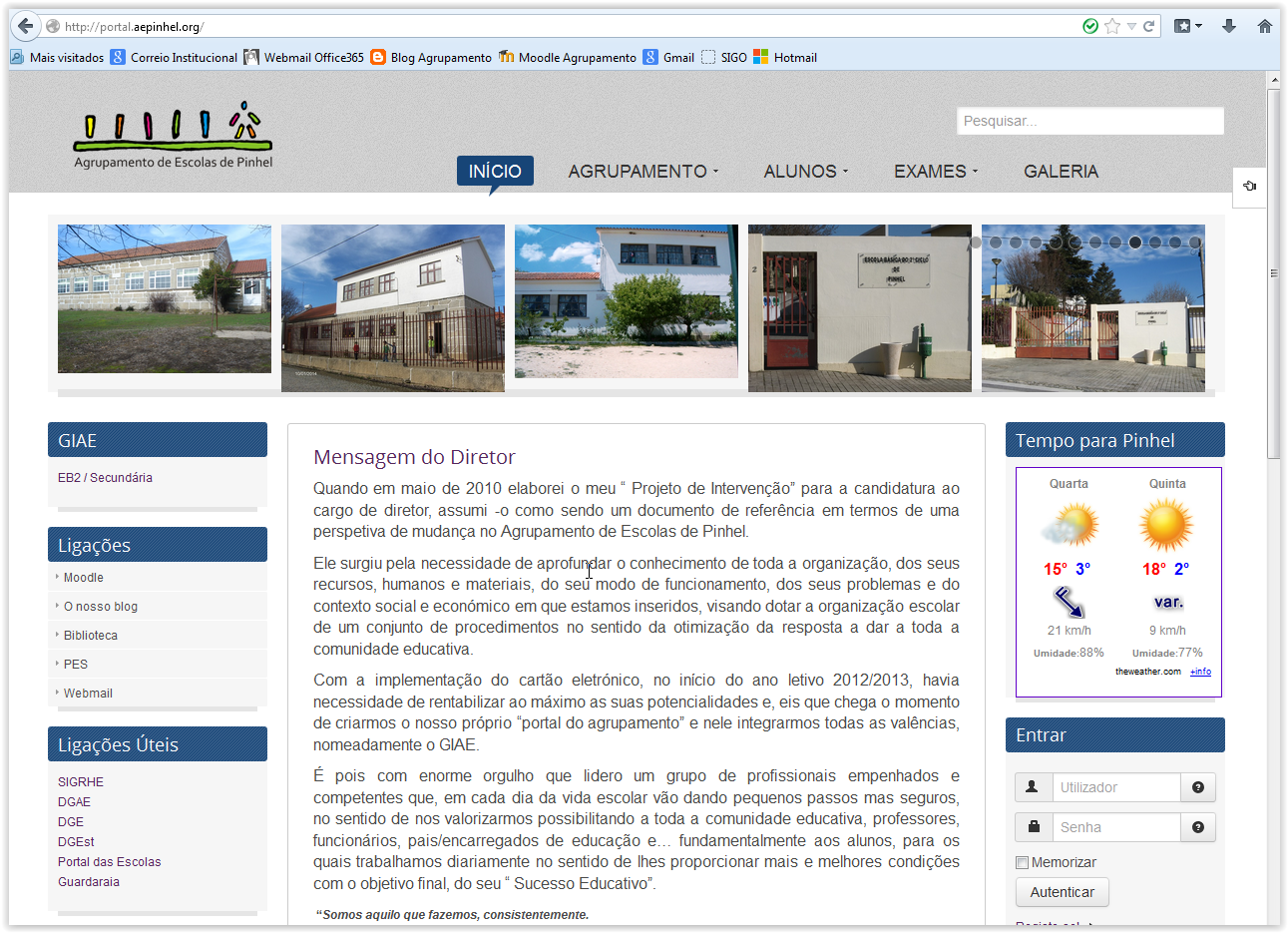The width and height of the screenshot is (1288, 933).
Task: Open the bookmarks menu star-box icon
Action: pyautogui.click(x=1182, y=26)
